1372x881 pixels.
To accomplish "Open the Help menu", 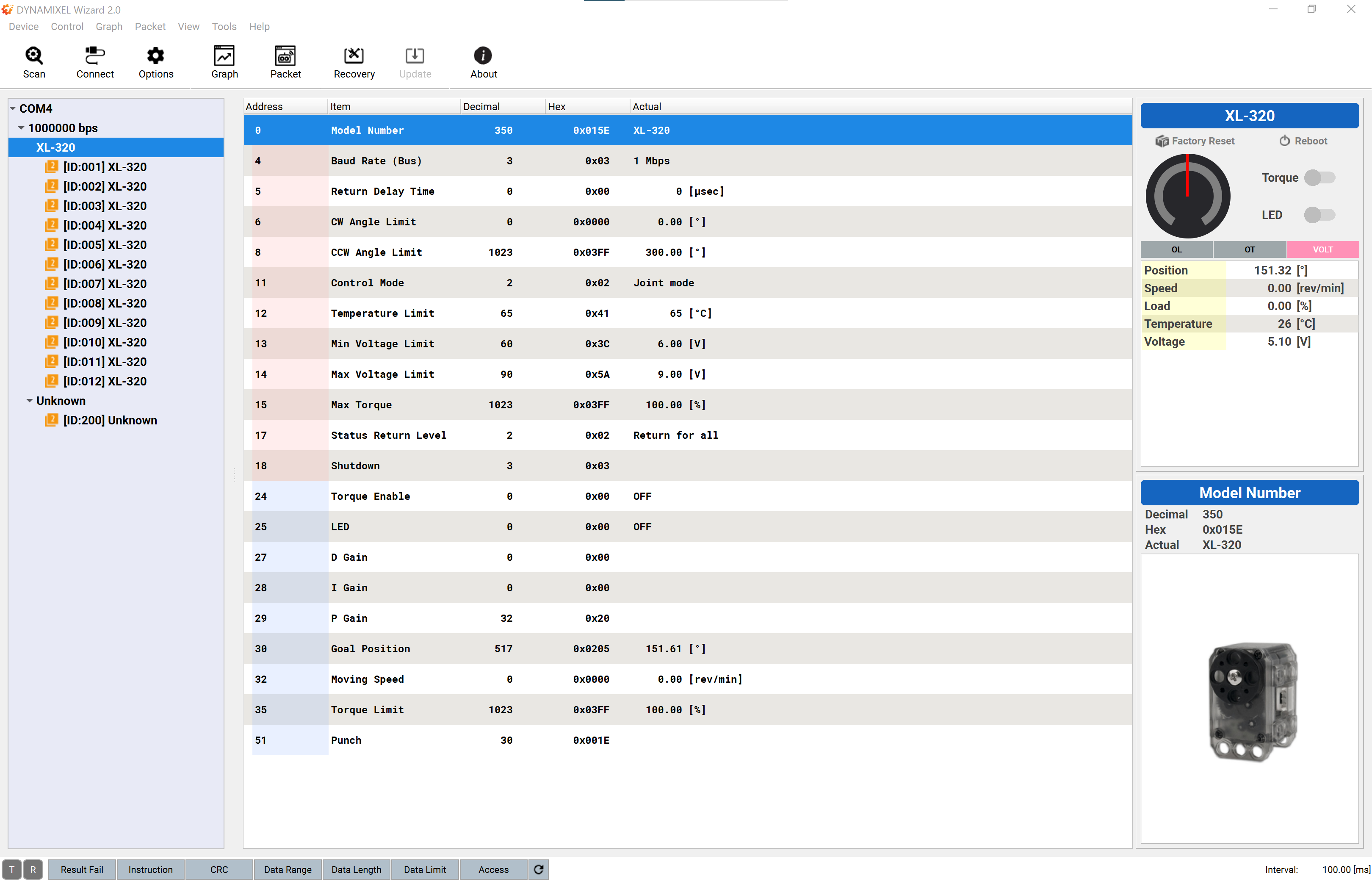I will (259, 26).
